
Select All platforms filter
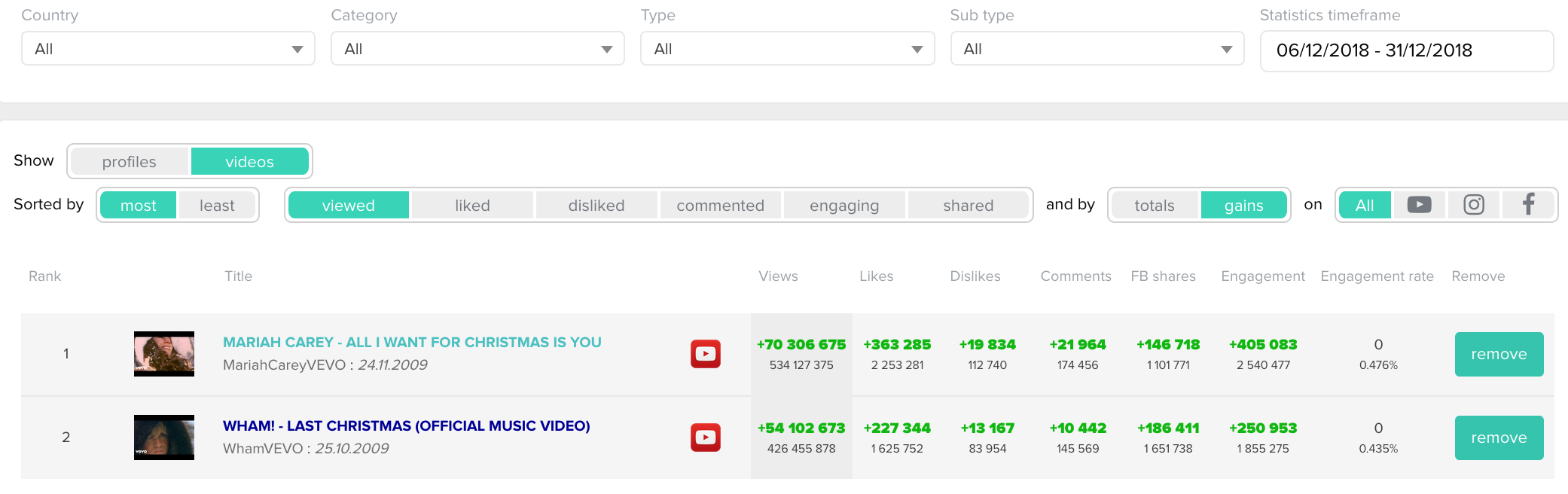click(x=1365, y=205)
